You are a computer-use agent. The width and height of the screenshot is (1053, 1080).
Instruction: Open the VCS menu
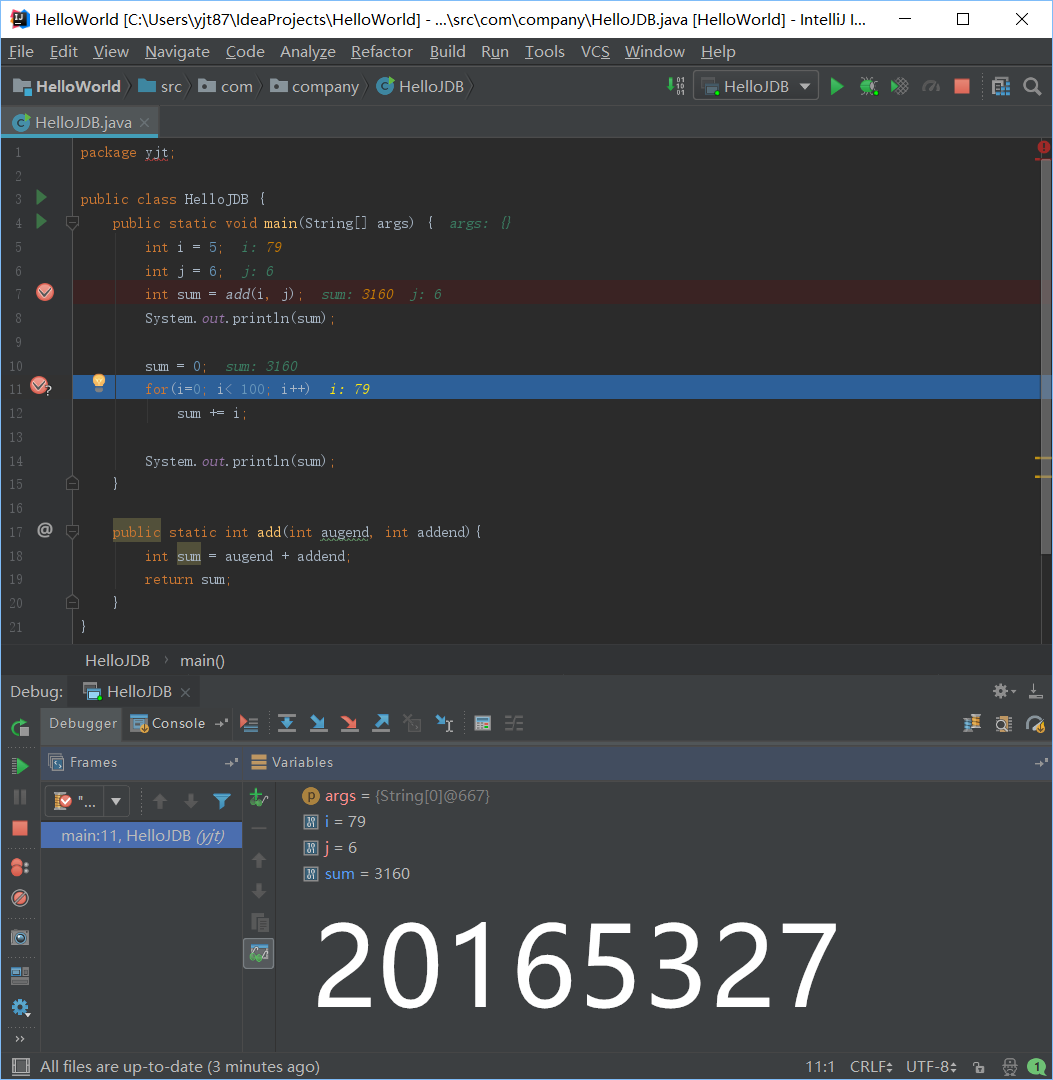pyautogui.click(x=595, y=52)
